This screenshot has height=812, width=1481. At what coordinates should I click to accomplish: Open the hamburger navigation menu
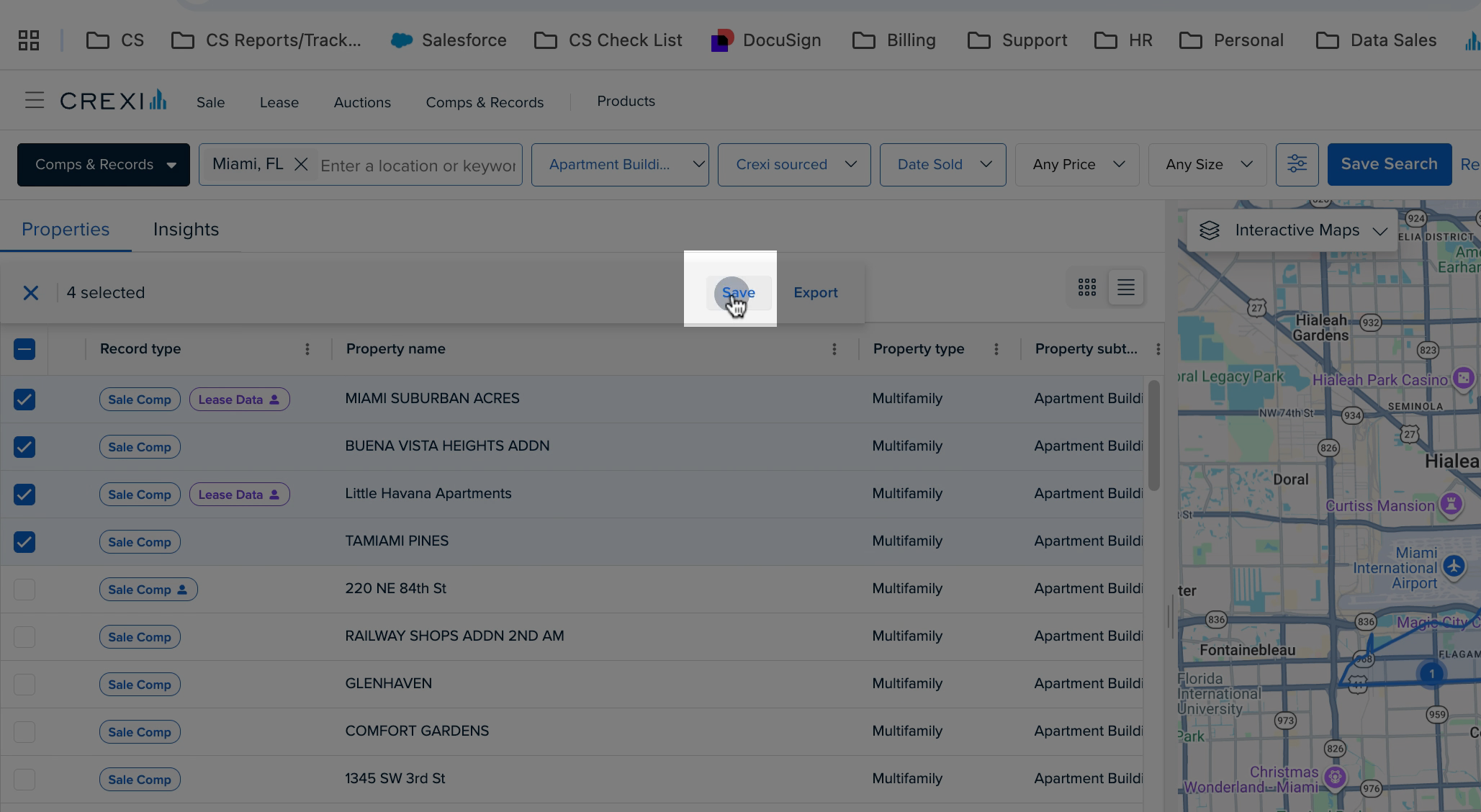[x=34, y=101]
